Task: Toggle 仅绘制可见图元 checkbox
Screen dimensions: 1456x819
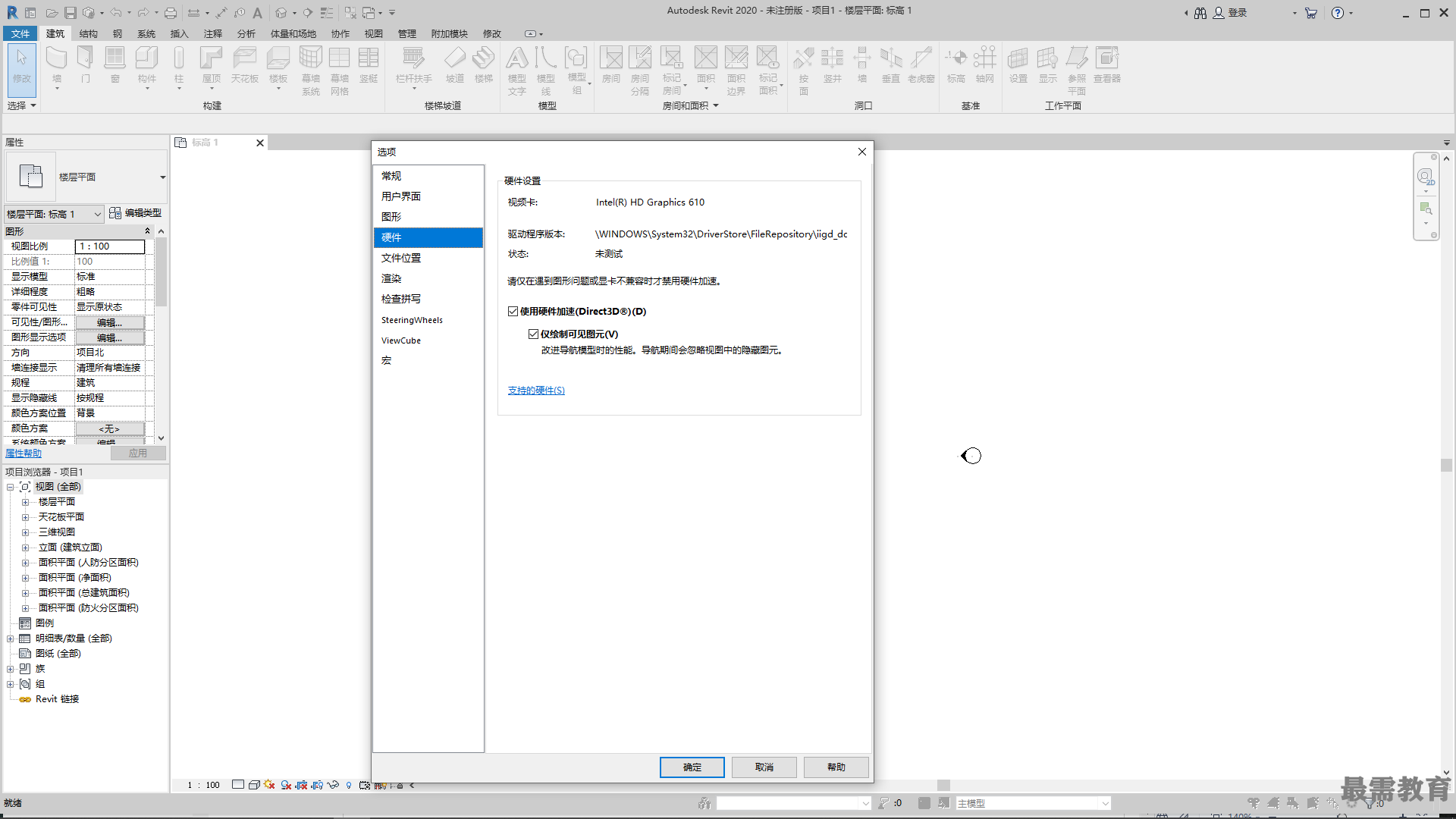Action: click(534, 334)
